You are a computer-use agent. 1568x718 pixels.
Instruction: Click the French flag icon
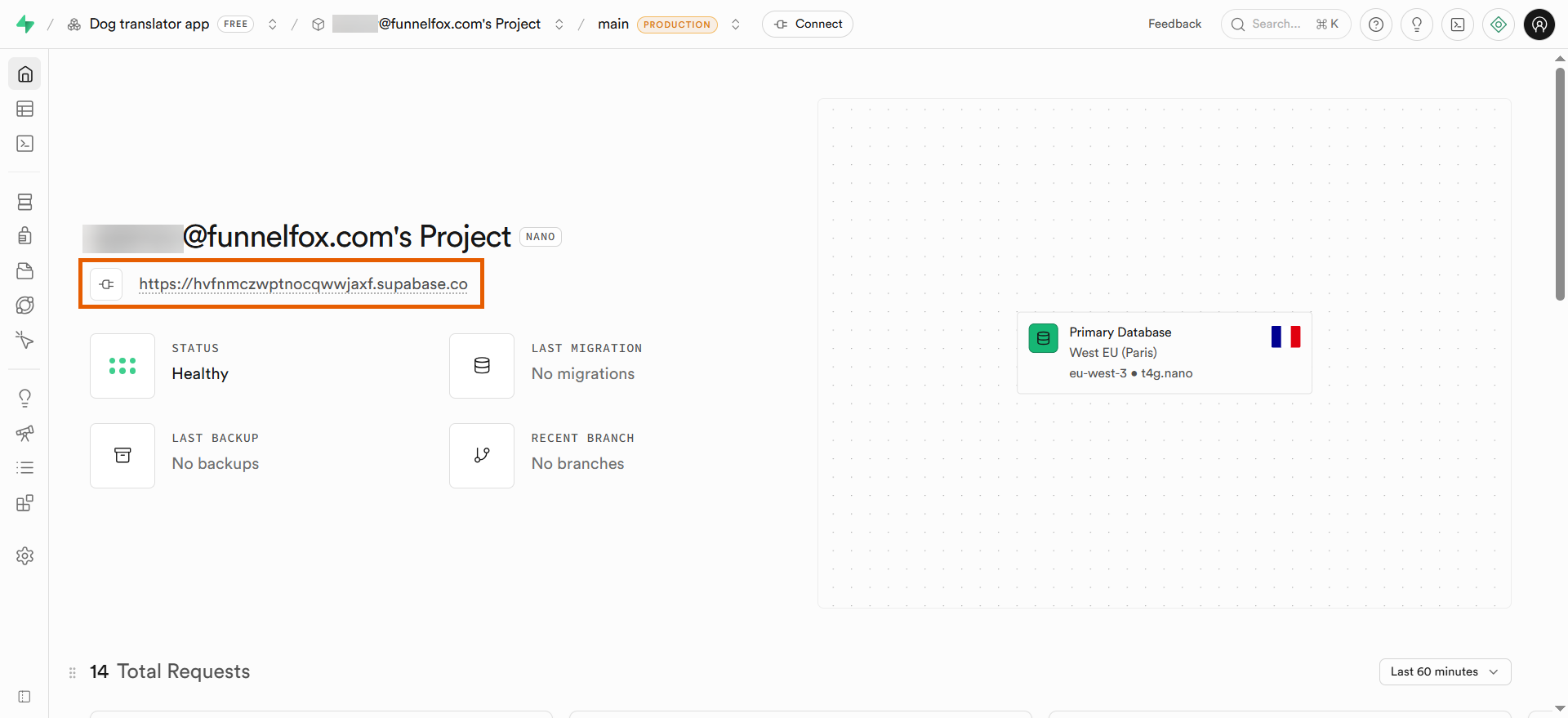click(1285, 337)
